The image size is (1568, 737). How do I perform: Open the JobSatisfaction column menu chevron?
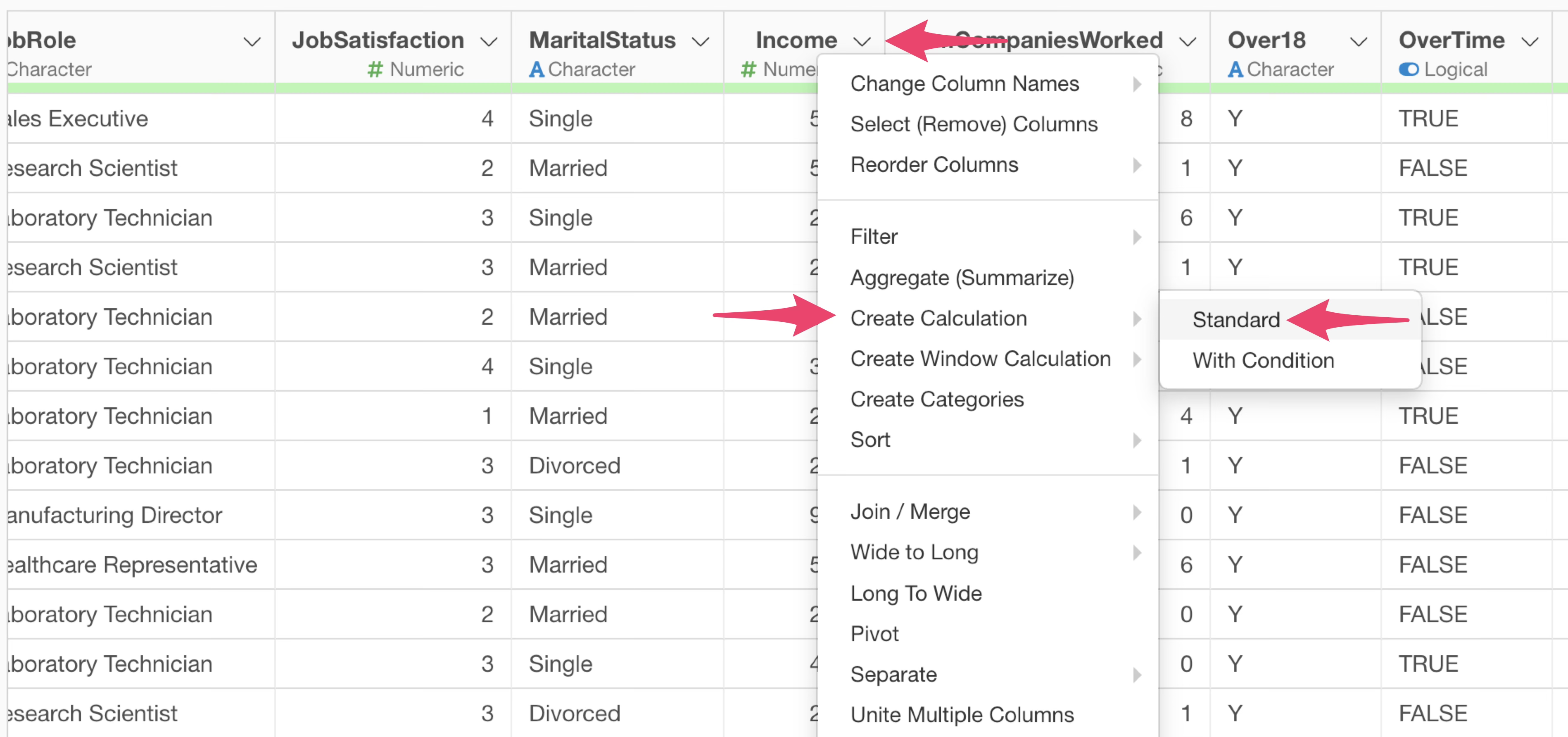point(489,41)
